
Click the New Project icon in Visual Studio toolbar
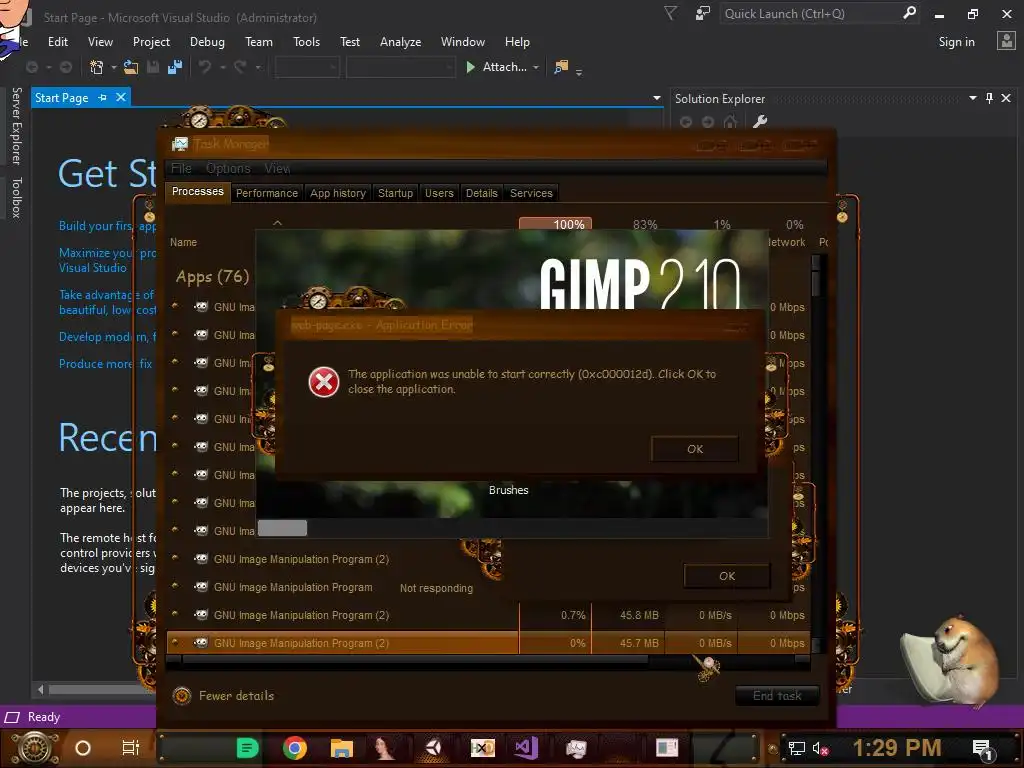pos(97,67)
